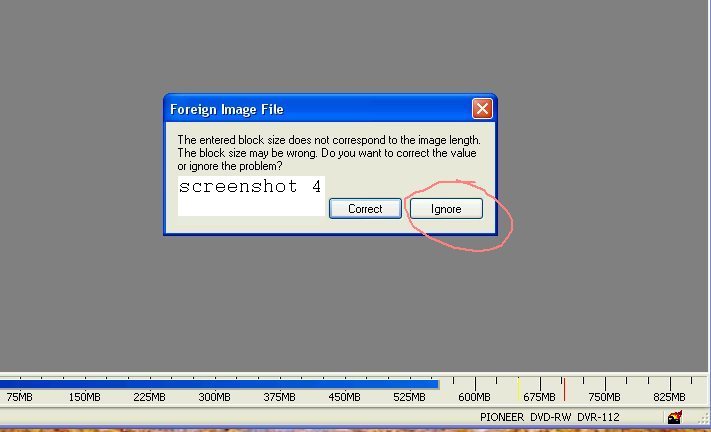This screenshot has width=711, height=432.
Task: Click the block size warning message text
Action: point(329,153)
